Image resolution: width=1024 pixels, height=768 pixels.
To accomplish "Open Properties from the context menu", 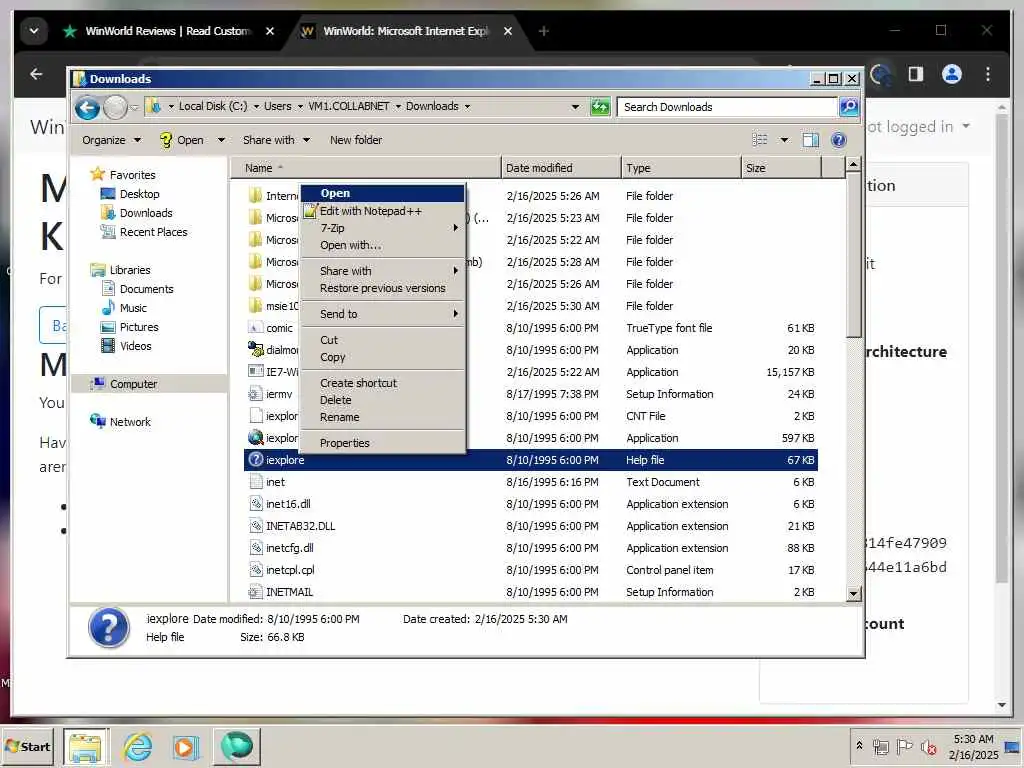I will (383, 443).
